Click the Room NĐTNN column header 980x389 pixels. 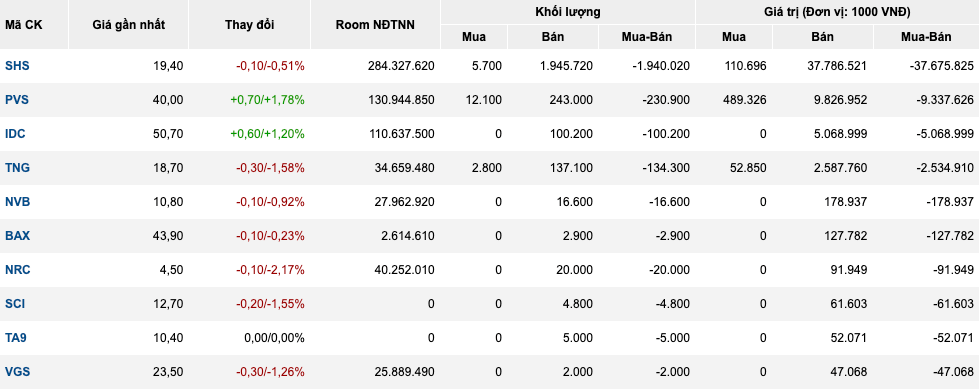(x=375, y=25)
